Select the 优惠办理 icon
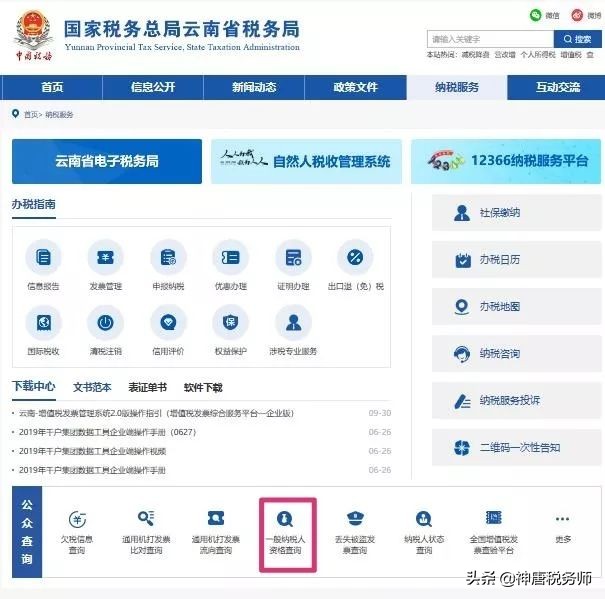 click(230, 257)
